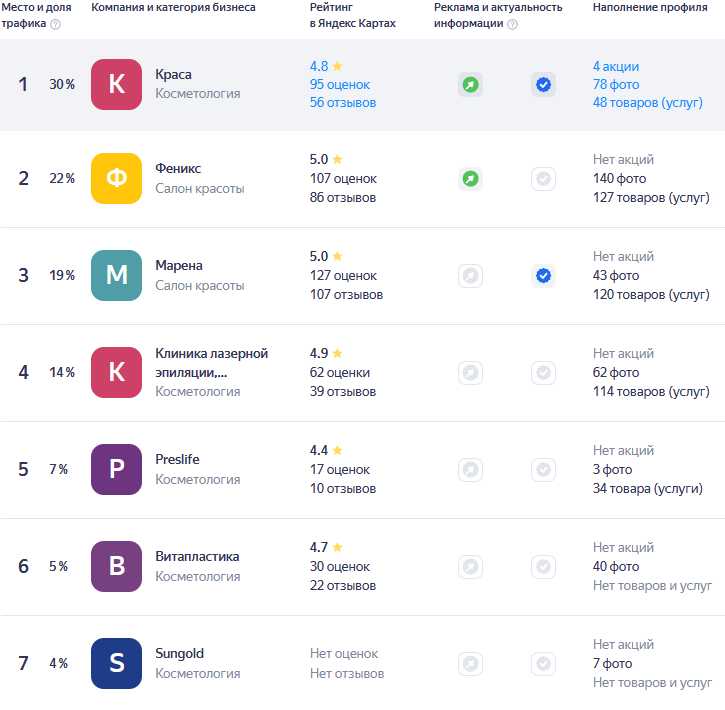Click '107 отзывов' in Марена row
This screenshot has height=710, width=725.
pos(346,295)
